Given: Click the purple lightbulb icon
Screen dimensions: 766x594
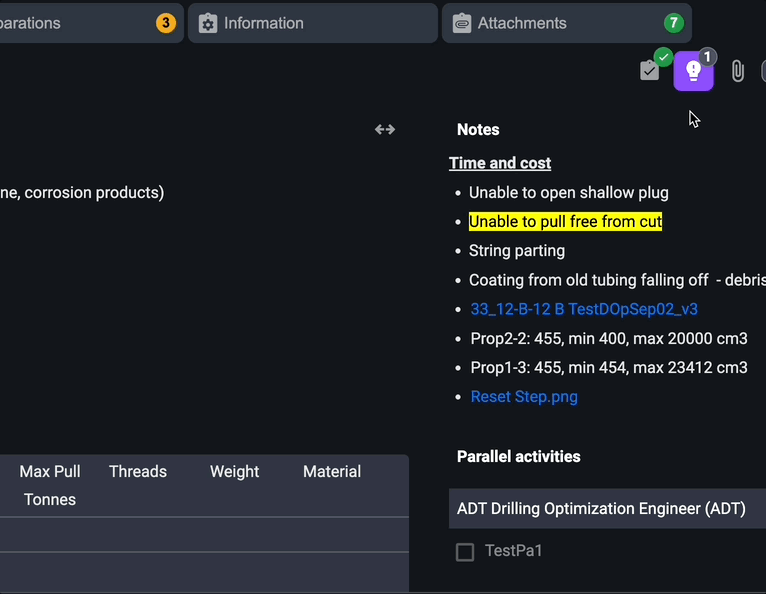Looking at the screenshot, I should pyautogui.click(x=693, y=71).
